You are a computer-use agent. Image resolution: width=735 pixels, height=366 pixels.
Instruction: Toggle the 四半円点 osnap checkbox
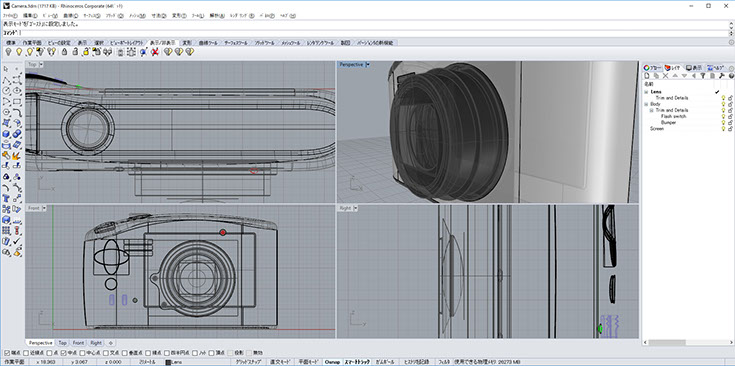(167, 352)
